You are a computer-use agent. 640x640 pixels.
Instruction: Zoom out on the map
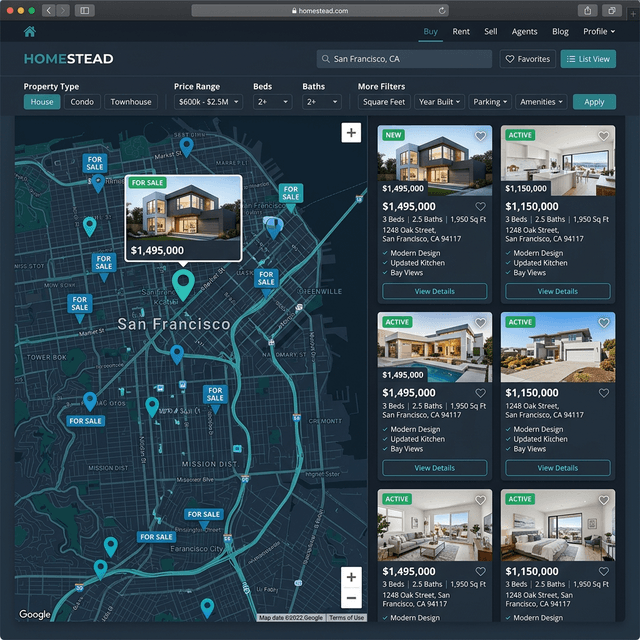click(x=351, y=598)
